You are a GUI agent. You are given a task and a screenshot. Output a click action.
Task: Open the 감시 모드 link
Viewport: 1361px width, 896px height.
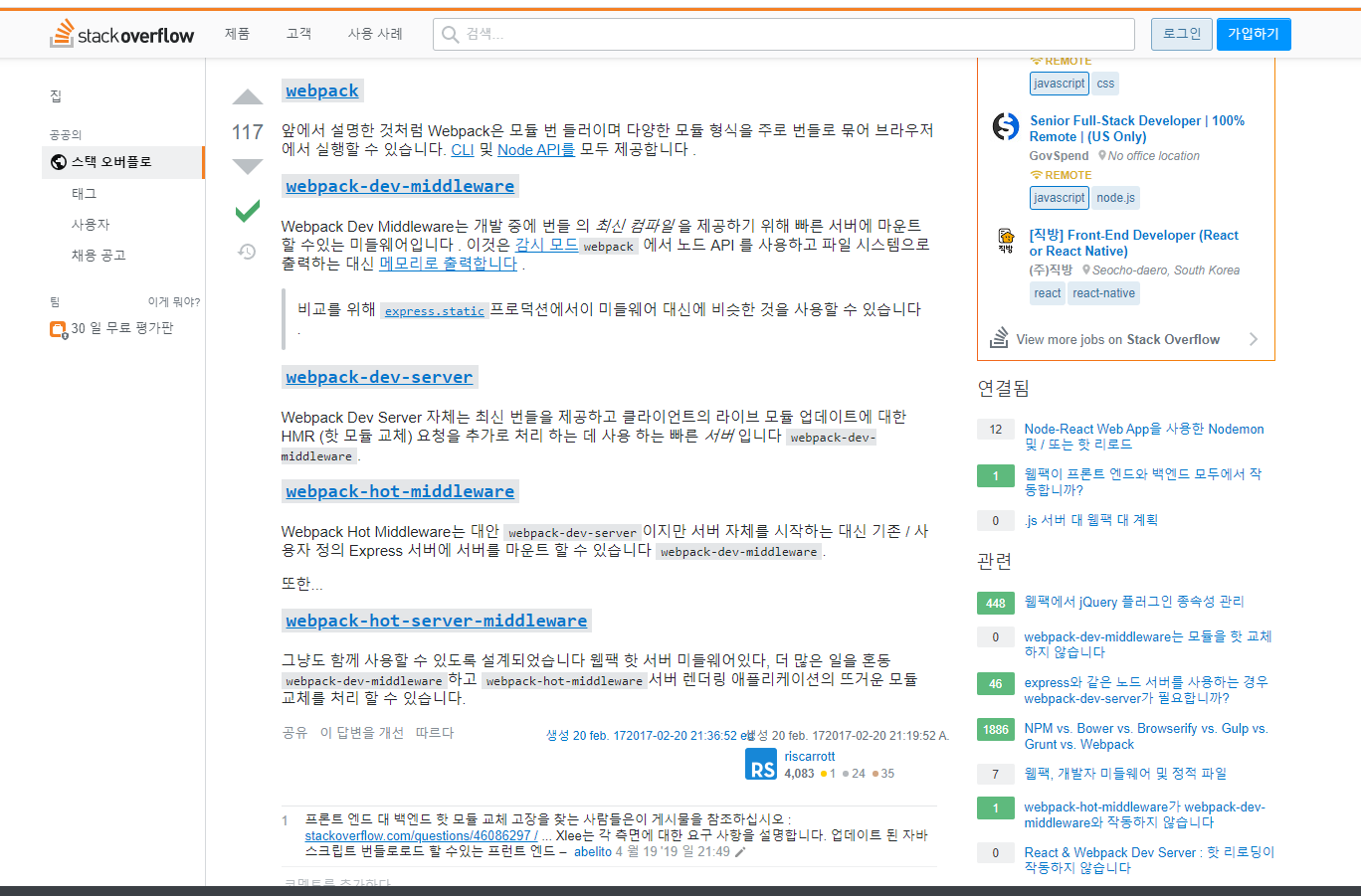click(x=546, y=245)
